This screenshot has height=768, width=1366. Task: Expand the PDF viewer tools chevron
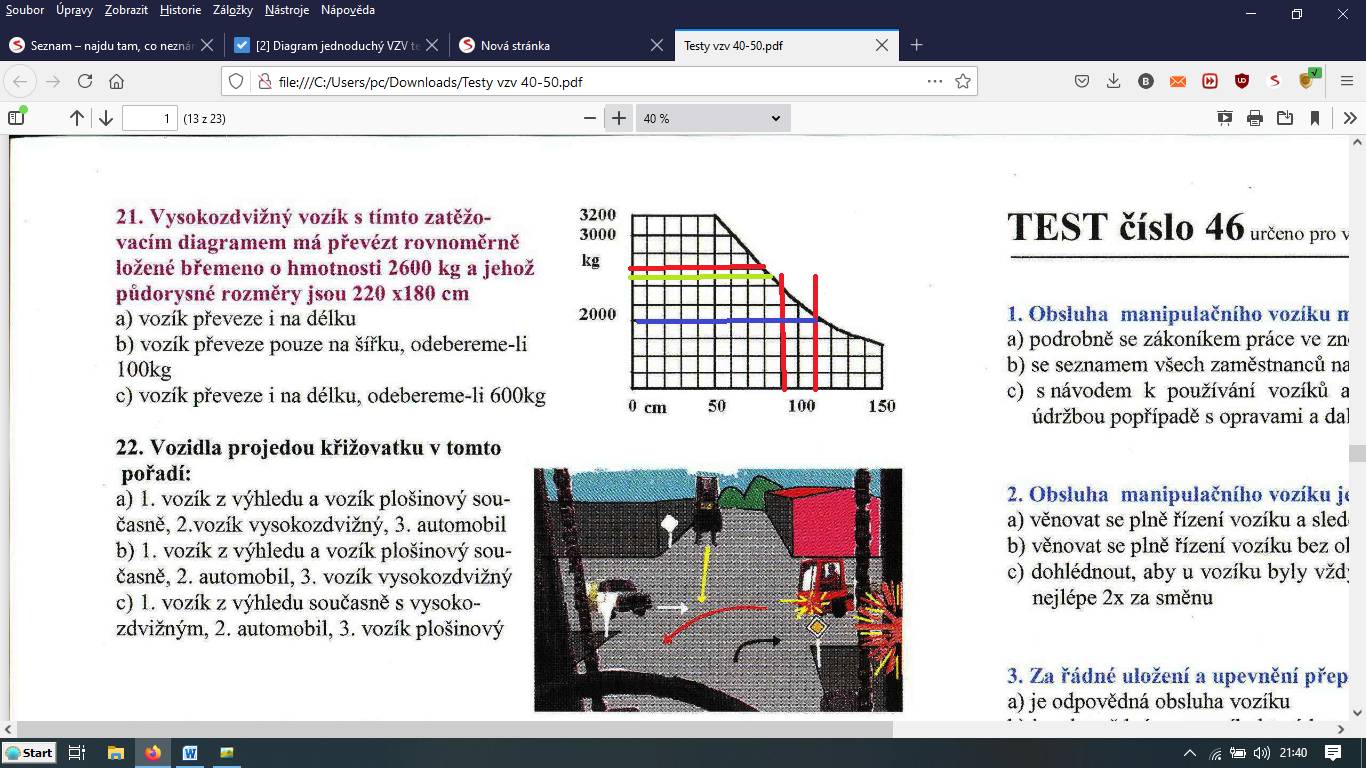tap(1350, 118)
